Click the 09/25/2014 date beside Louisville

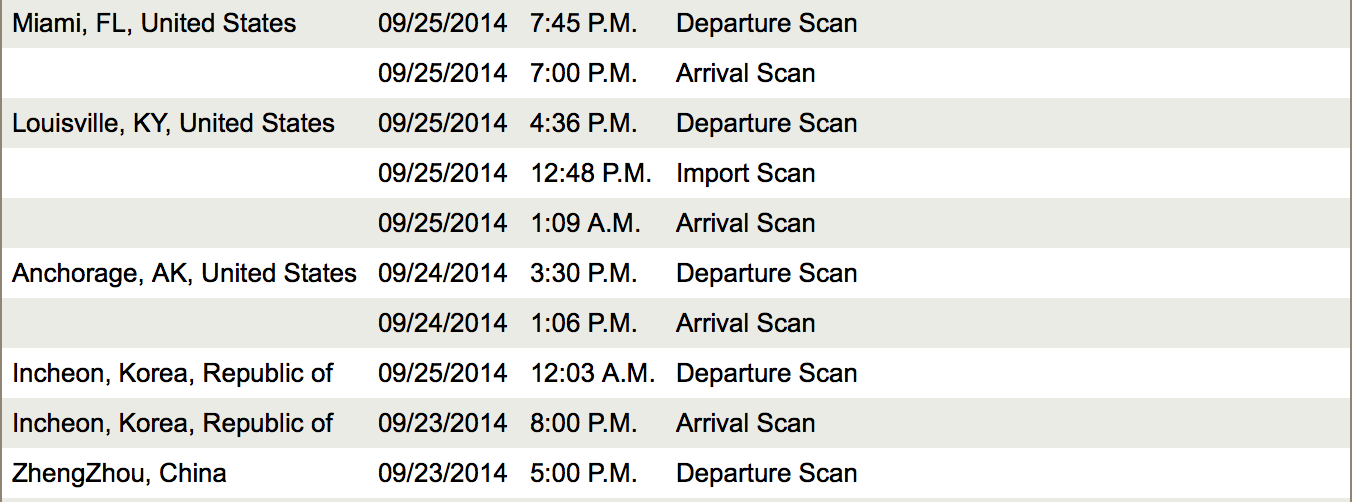(x=442, y=123)
